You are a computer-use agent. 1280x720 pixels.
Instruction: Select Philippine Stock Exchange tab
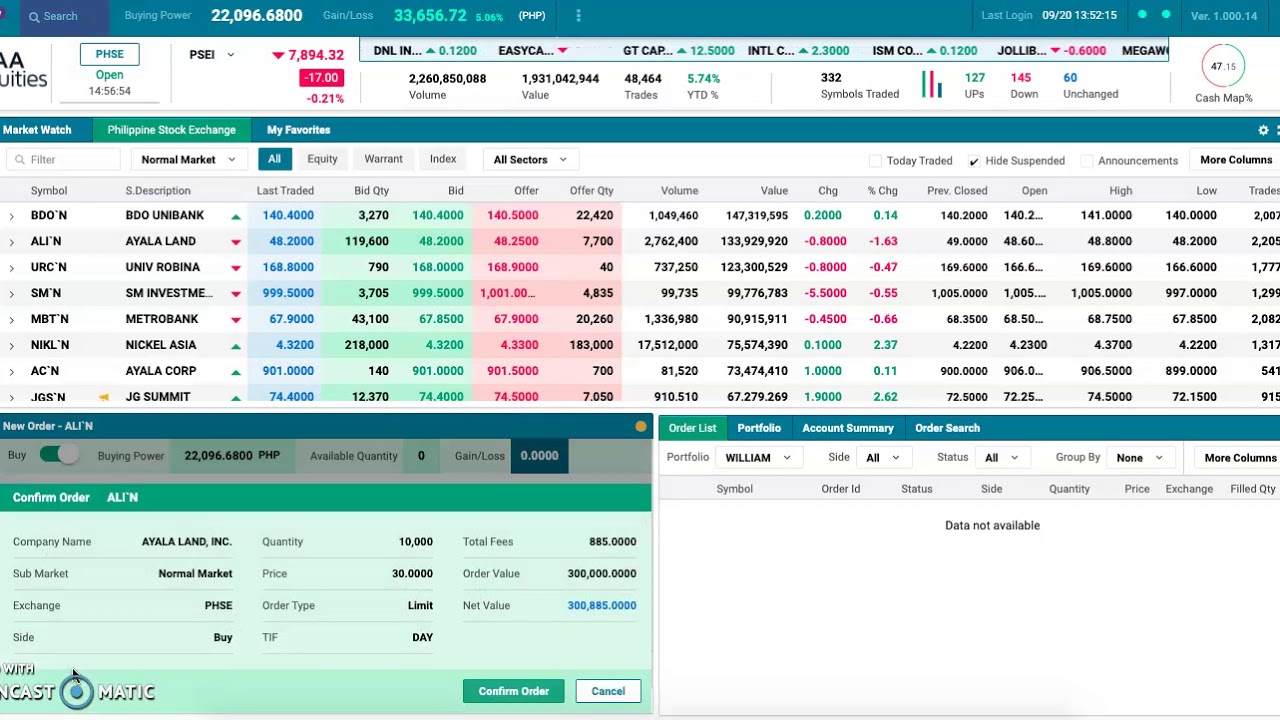pyautogui.click(x=172, y=130)
